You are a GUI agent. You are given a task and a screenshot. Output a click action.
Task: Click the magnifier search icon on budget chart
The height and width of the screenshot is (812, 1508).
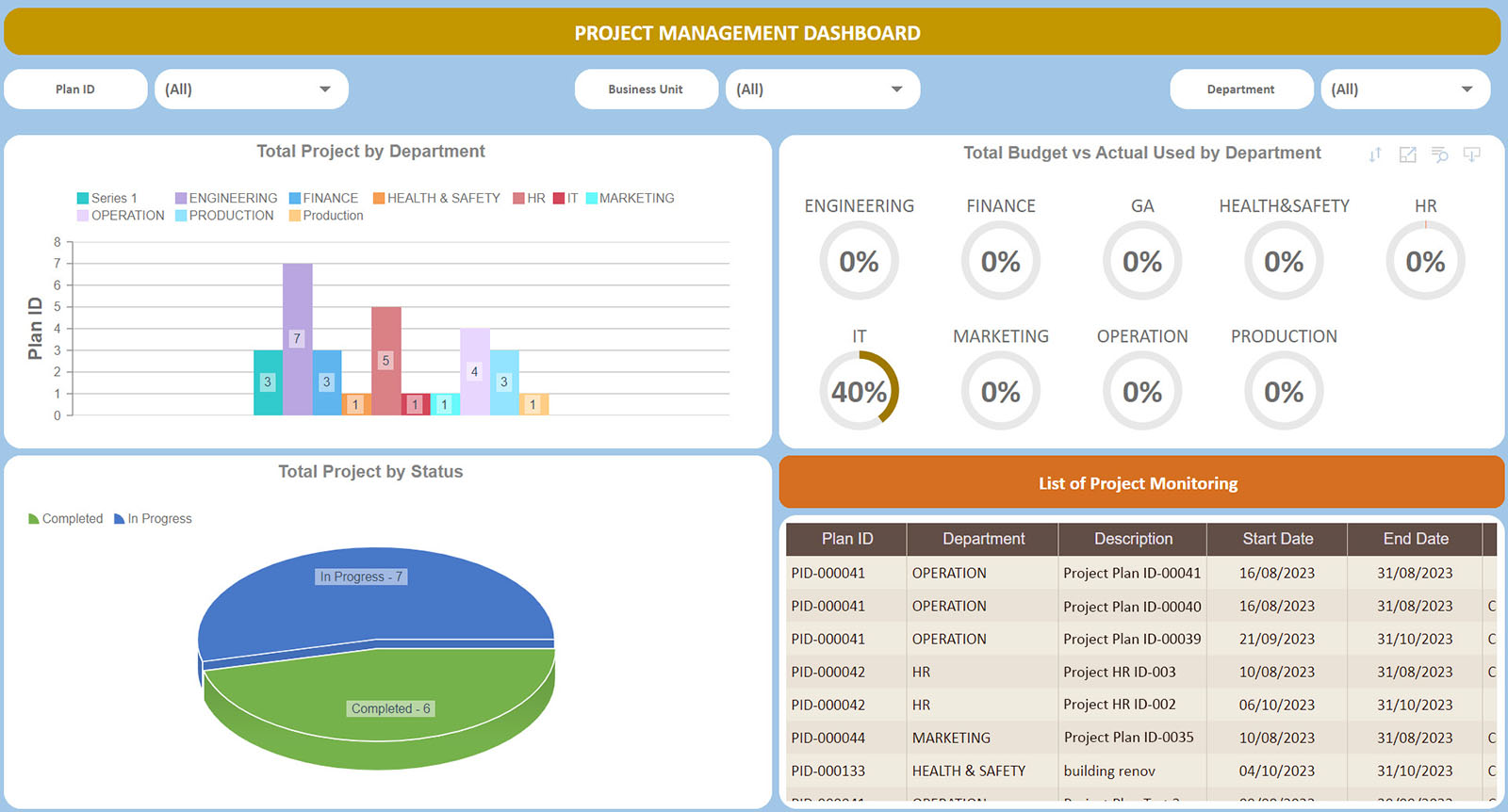[1439, 154]
